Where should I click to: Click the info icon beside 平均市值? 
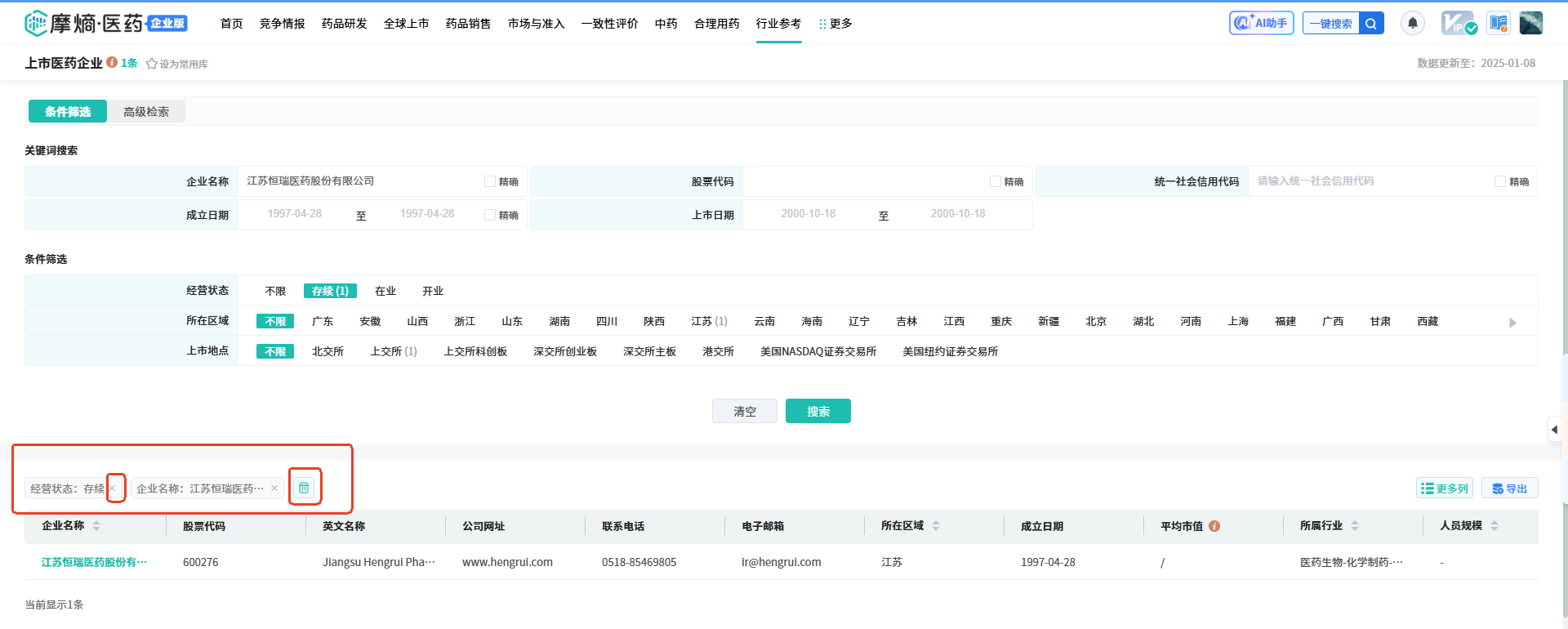[1214, 526]
